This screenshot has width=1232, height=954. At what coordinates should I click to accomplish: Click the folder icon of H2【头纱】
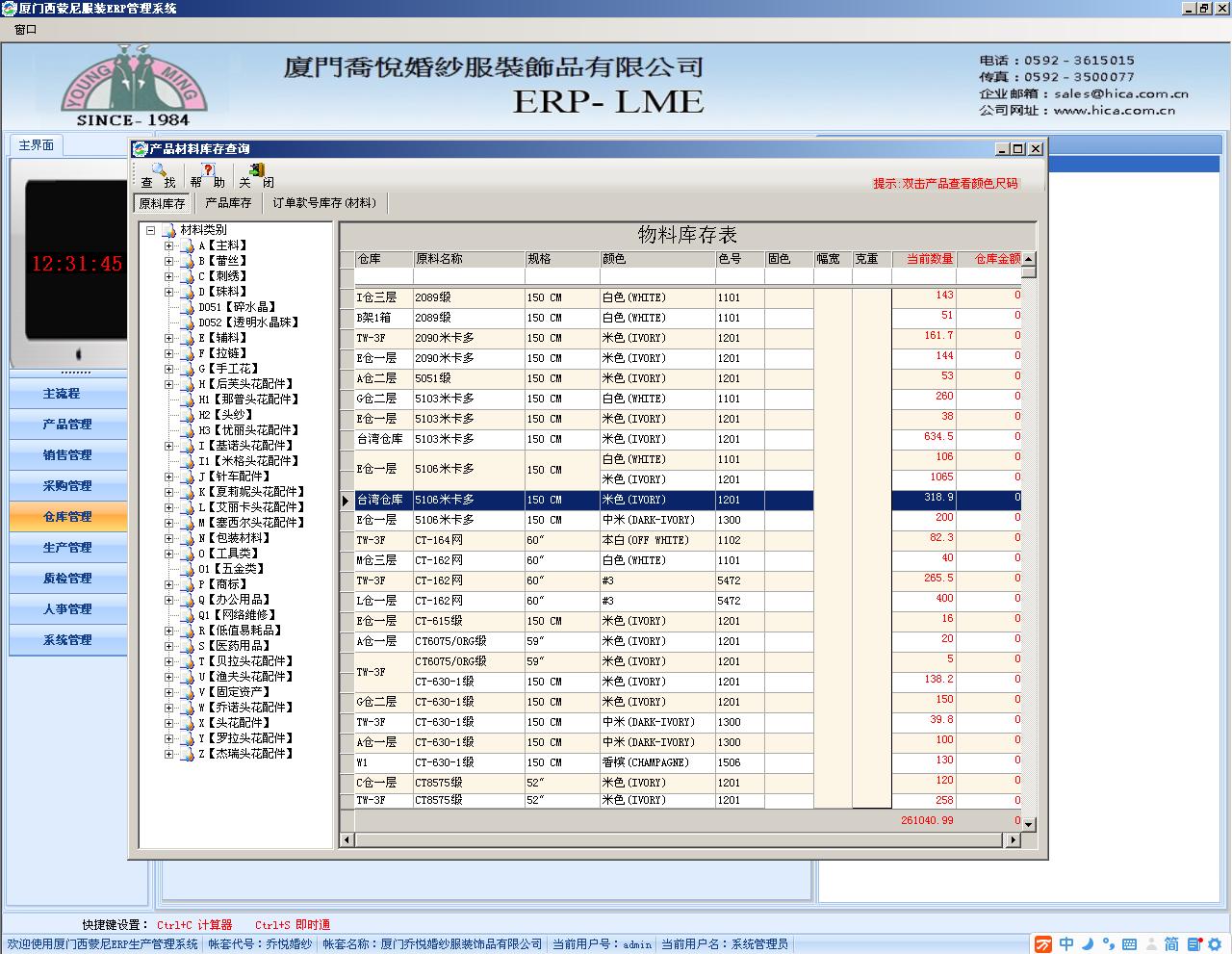pos(187,415)
